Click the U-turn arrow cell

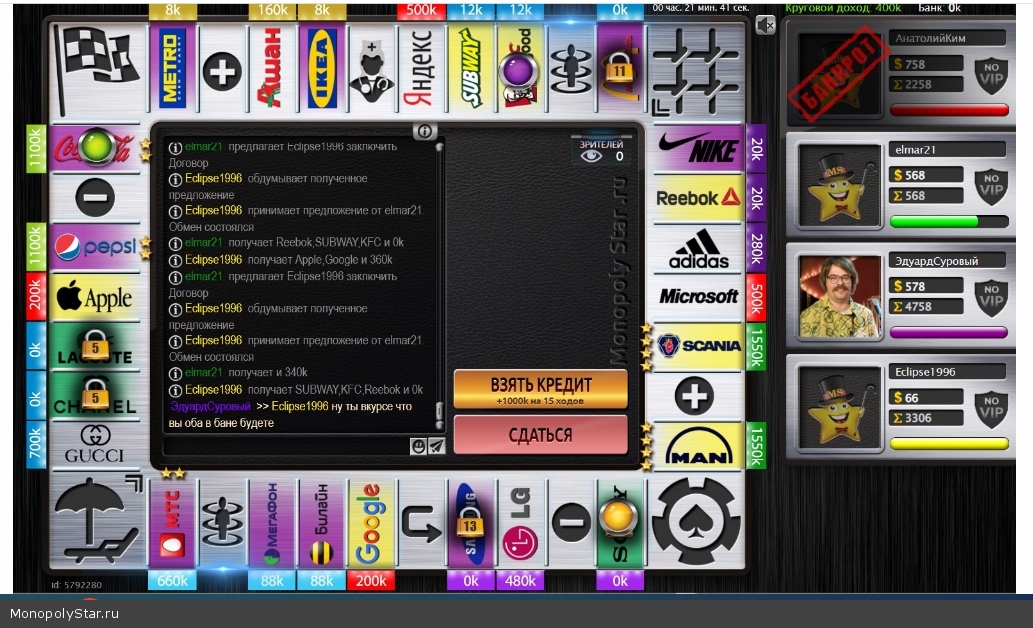420,523
